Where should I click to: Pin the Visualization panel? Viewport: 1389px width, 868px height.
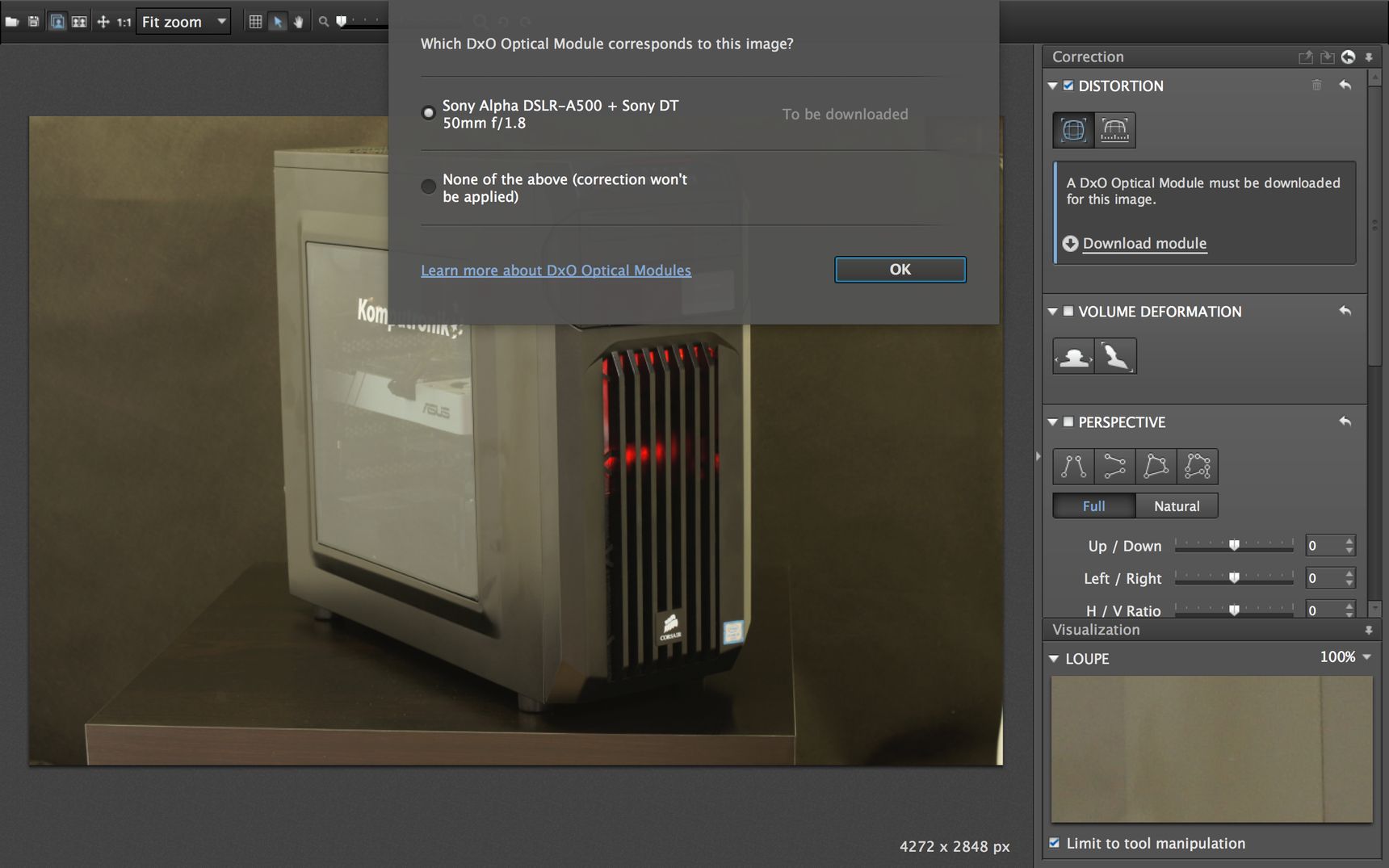[1369, 630]
